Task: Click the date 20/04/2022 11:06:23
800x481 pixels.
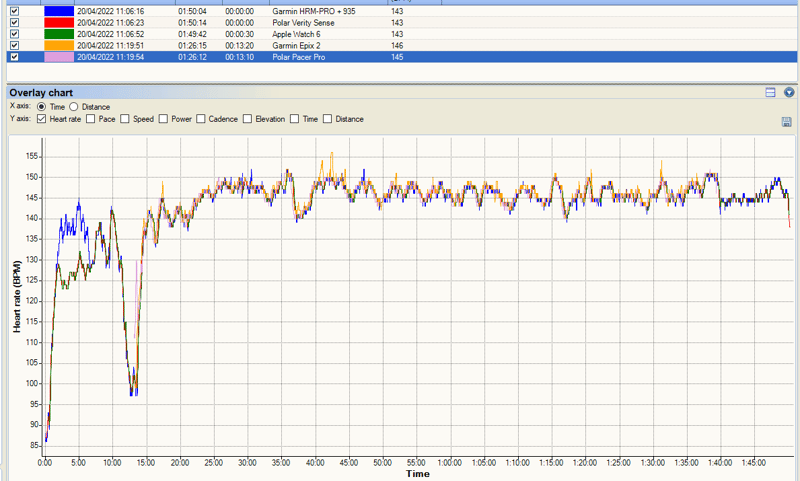Action: click(111, 22)
